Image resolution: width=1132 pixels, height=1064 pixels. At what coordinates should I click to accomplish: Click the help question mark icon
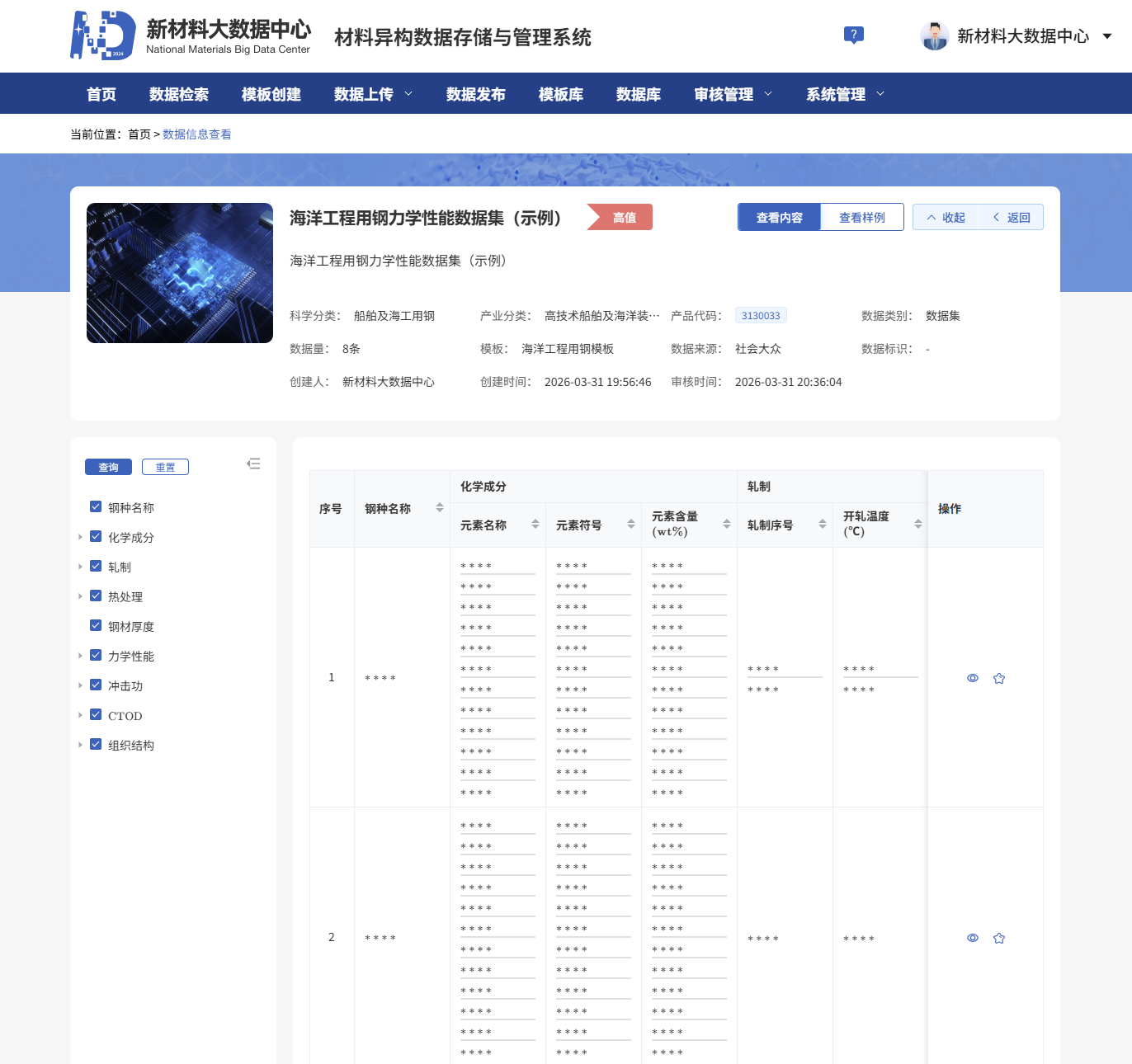pyautogui.click(x=854, y=35)
